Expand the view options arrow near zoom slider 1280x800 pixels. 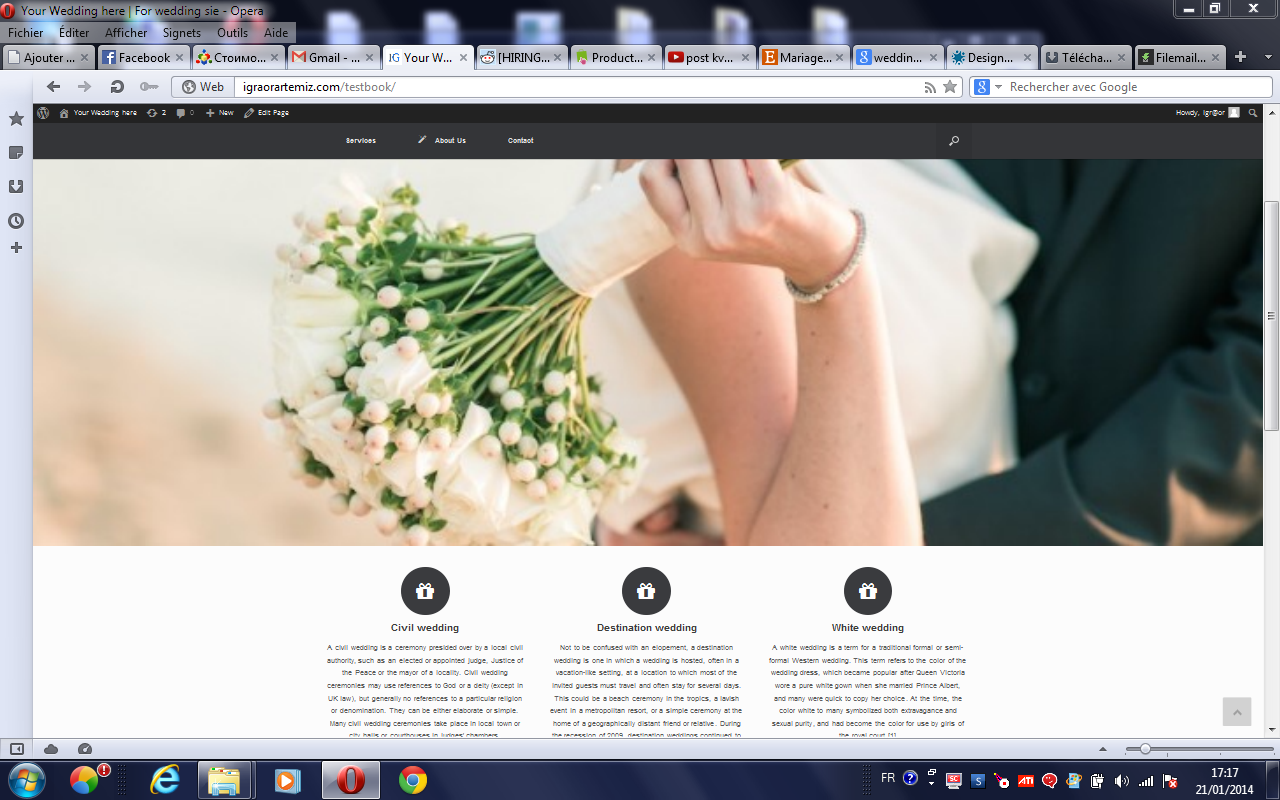tap(1103, 749)
